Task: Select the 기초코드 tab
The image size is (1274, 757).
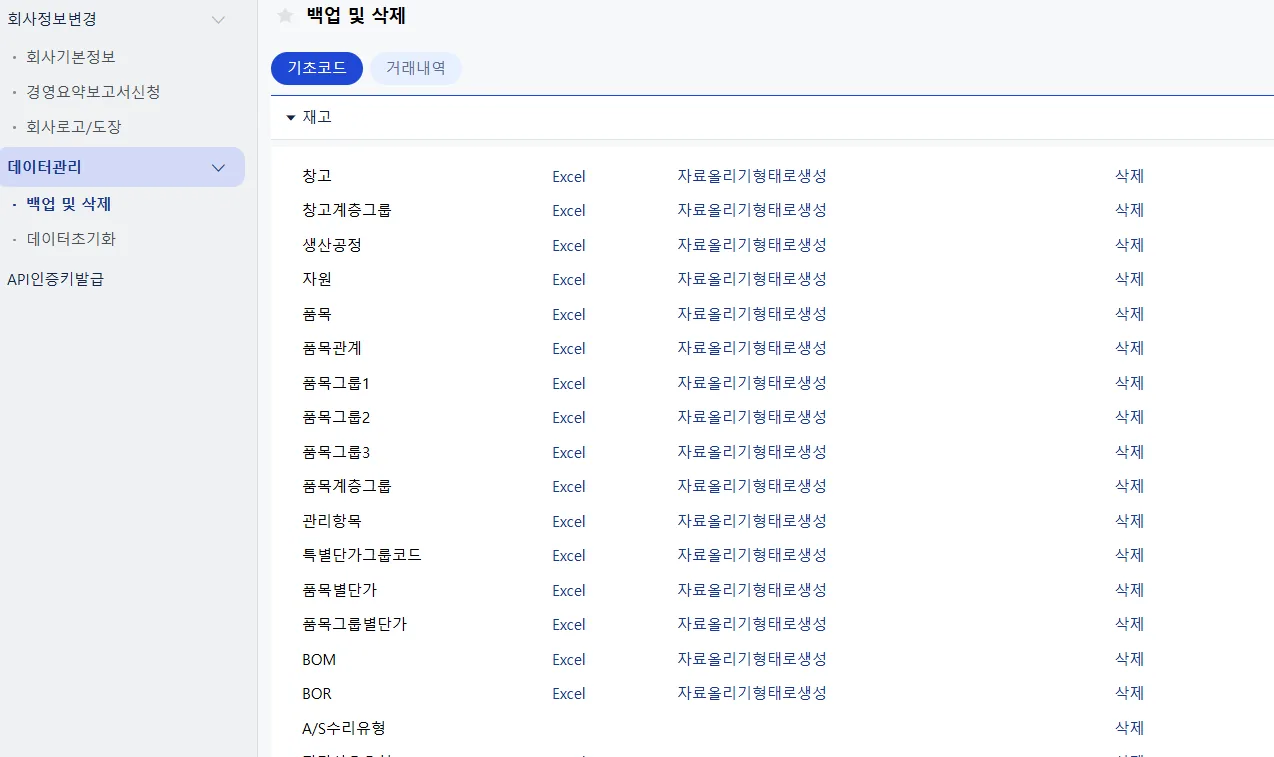Action: tap(317, 69)
